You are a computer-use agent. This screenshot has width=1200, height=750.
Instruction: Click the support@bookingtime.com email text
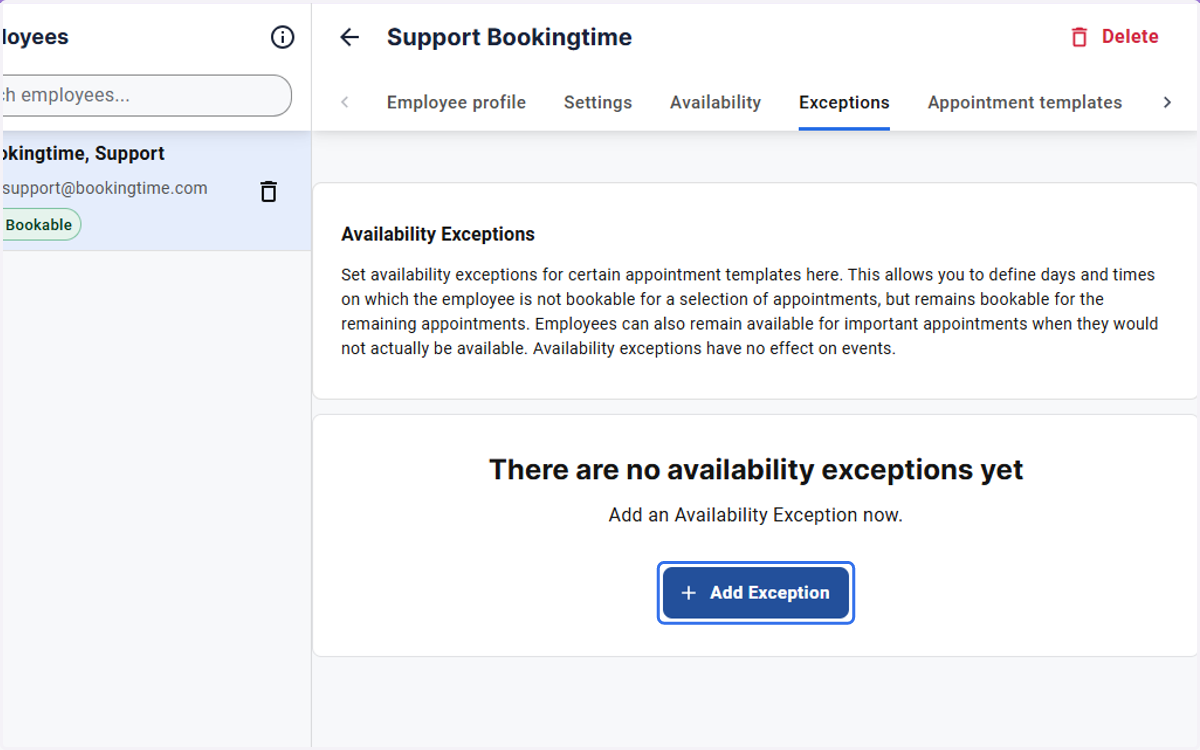point(105,188)
